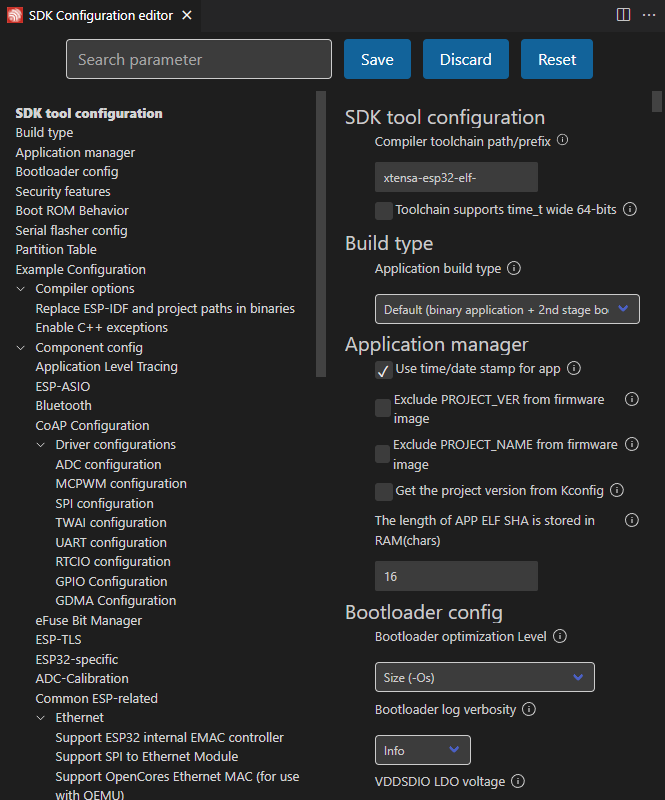Viewport: 665px width, 800px height.
Task: Click the left tree panel scrollbar
Action: [321, 234]
